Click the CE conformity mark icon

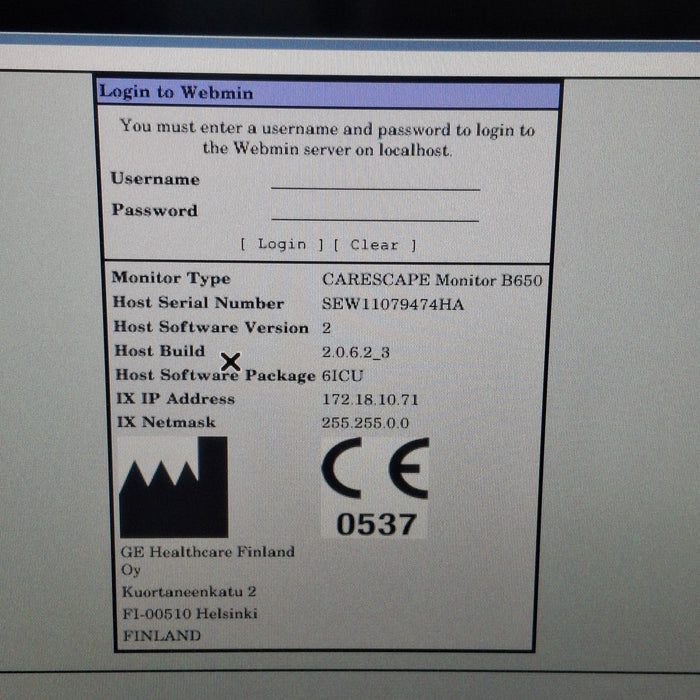(x=375, y=468)
